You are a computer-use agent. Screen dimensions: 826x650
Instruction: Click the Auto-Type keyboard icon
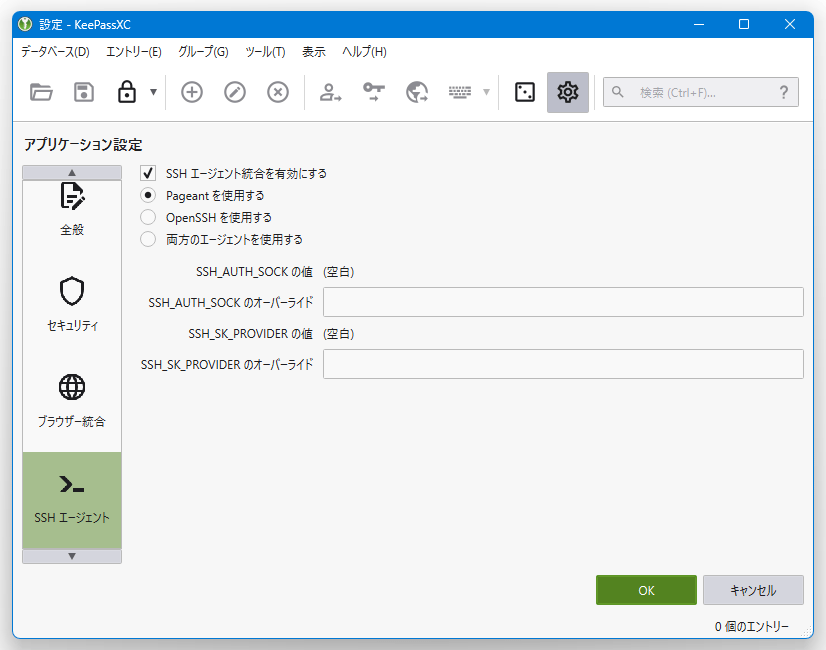pos(460,92)
